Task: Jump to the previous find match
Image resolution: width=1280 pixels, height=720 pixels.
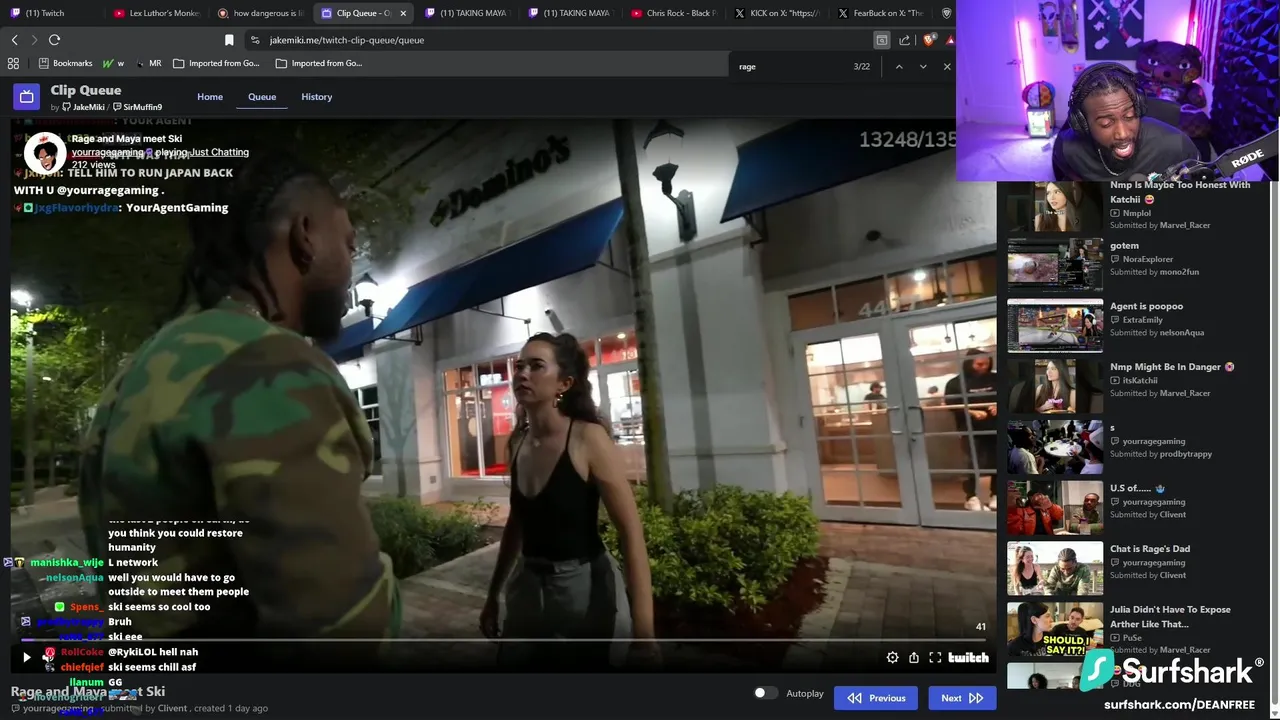Action: [x=899, y=66]
